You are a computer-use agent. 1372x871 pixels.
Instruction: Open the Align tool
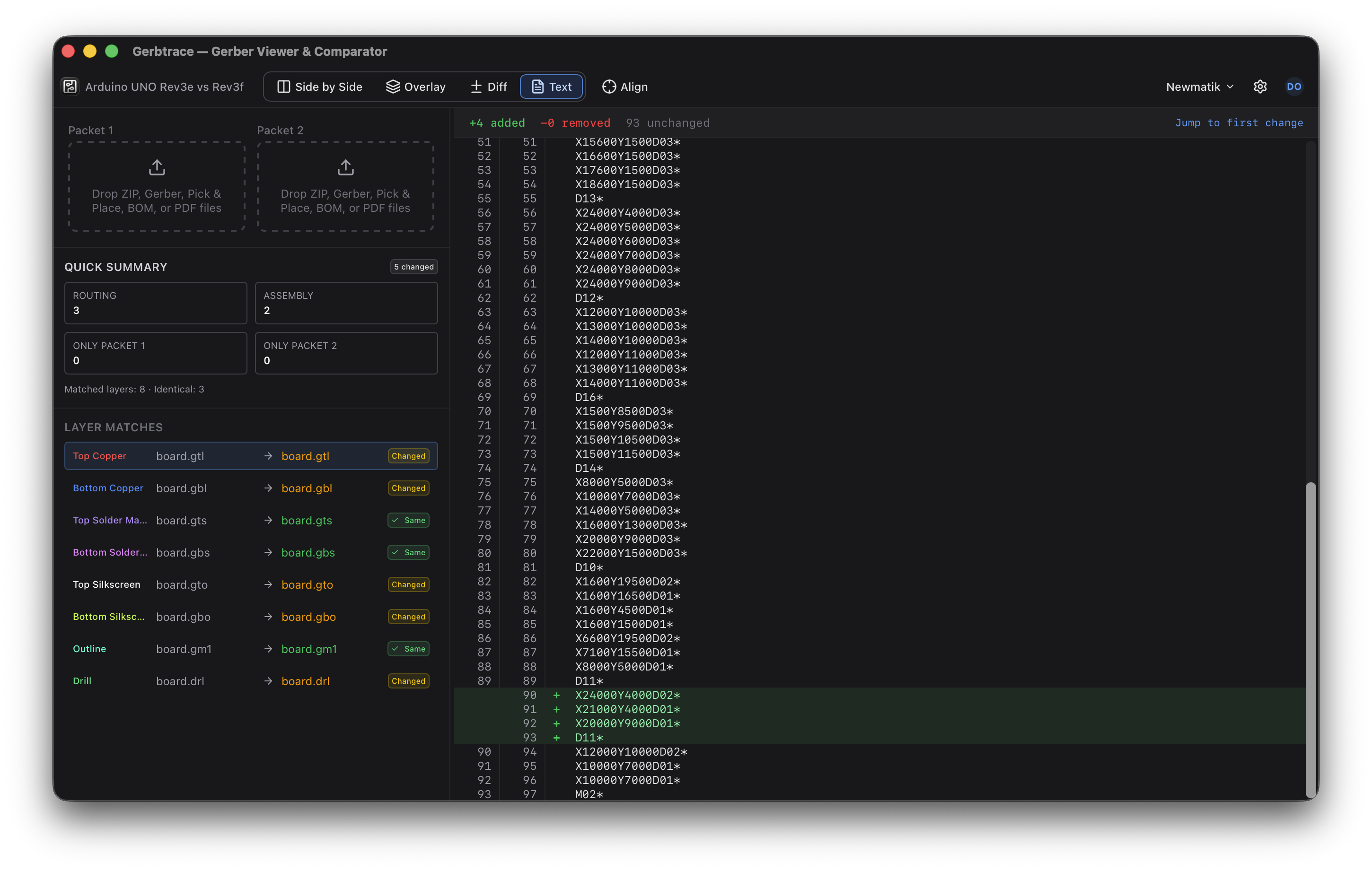[x=625, y=87]
